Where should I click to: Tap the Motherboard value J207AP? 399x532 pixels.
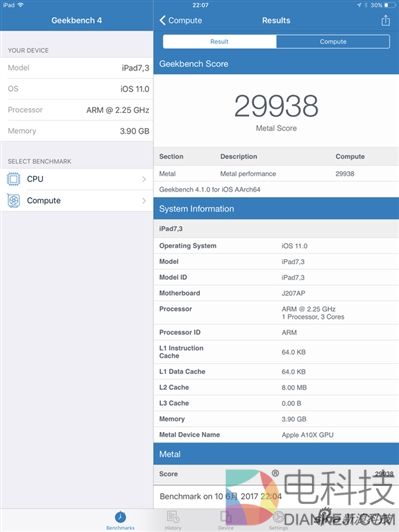click(293, 293)
